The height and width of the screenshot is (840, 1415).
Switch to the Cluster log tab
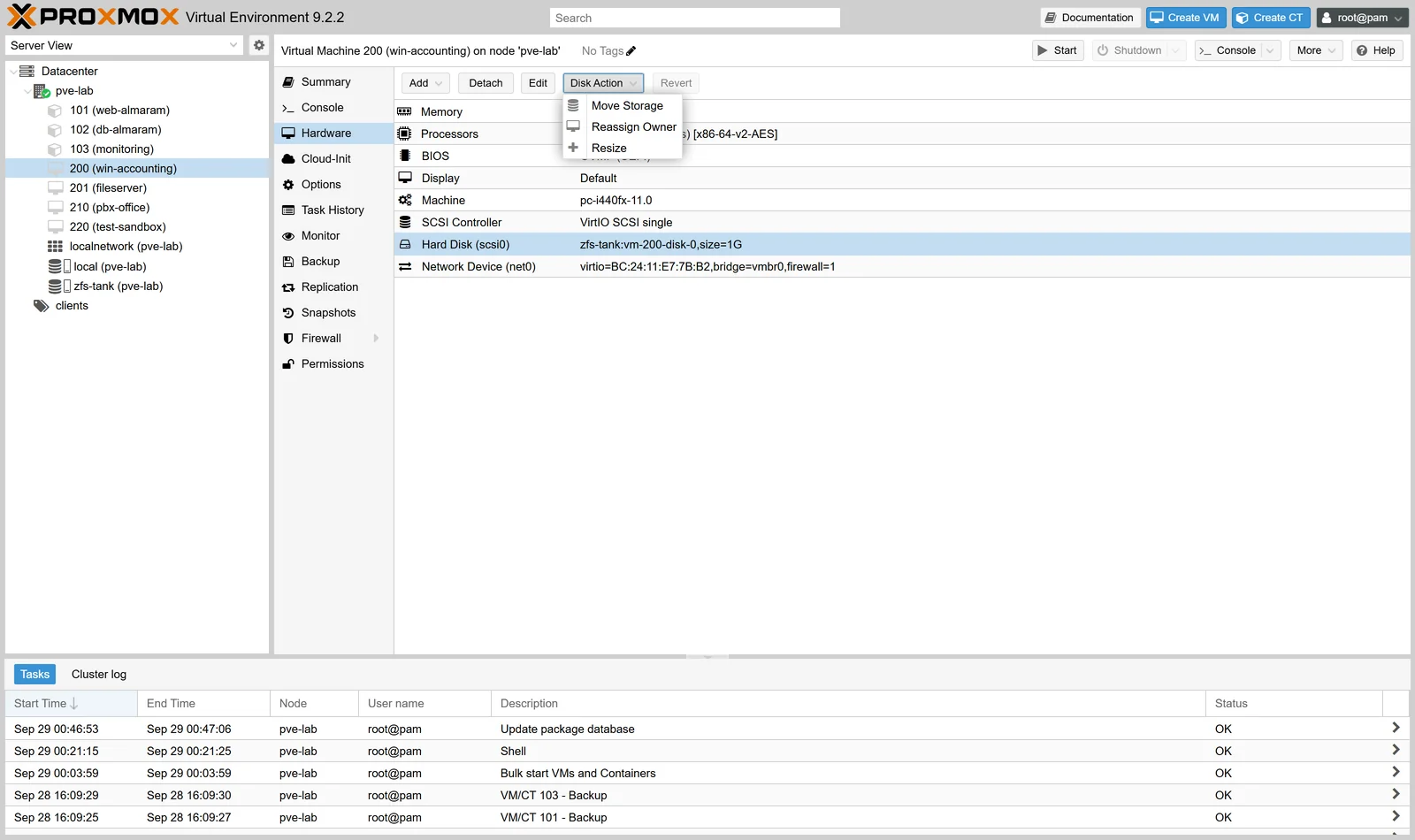pos(99,675)
